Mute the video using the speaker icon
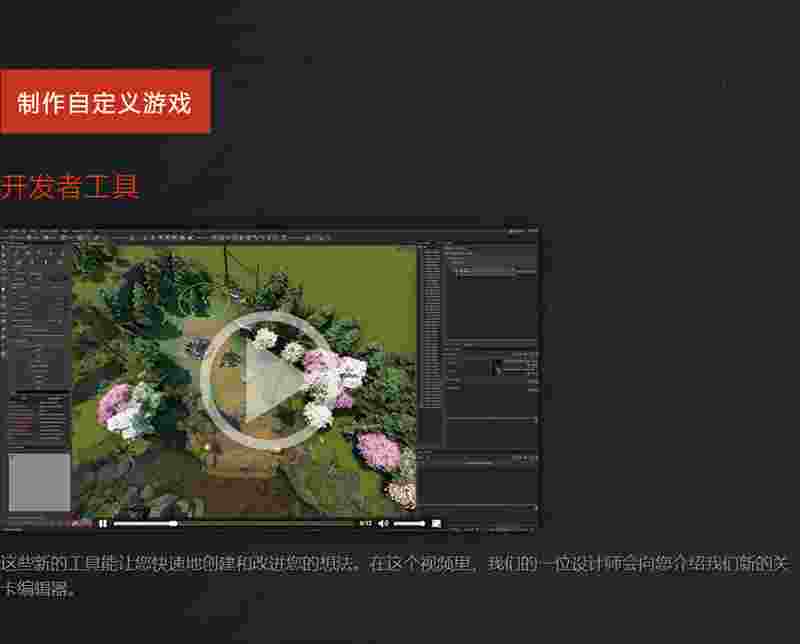The height and width of the screenshot is (644, 800). (382, 523)
